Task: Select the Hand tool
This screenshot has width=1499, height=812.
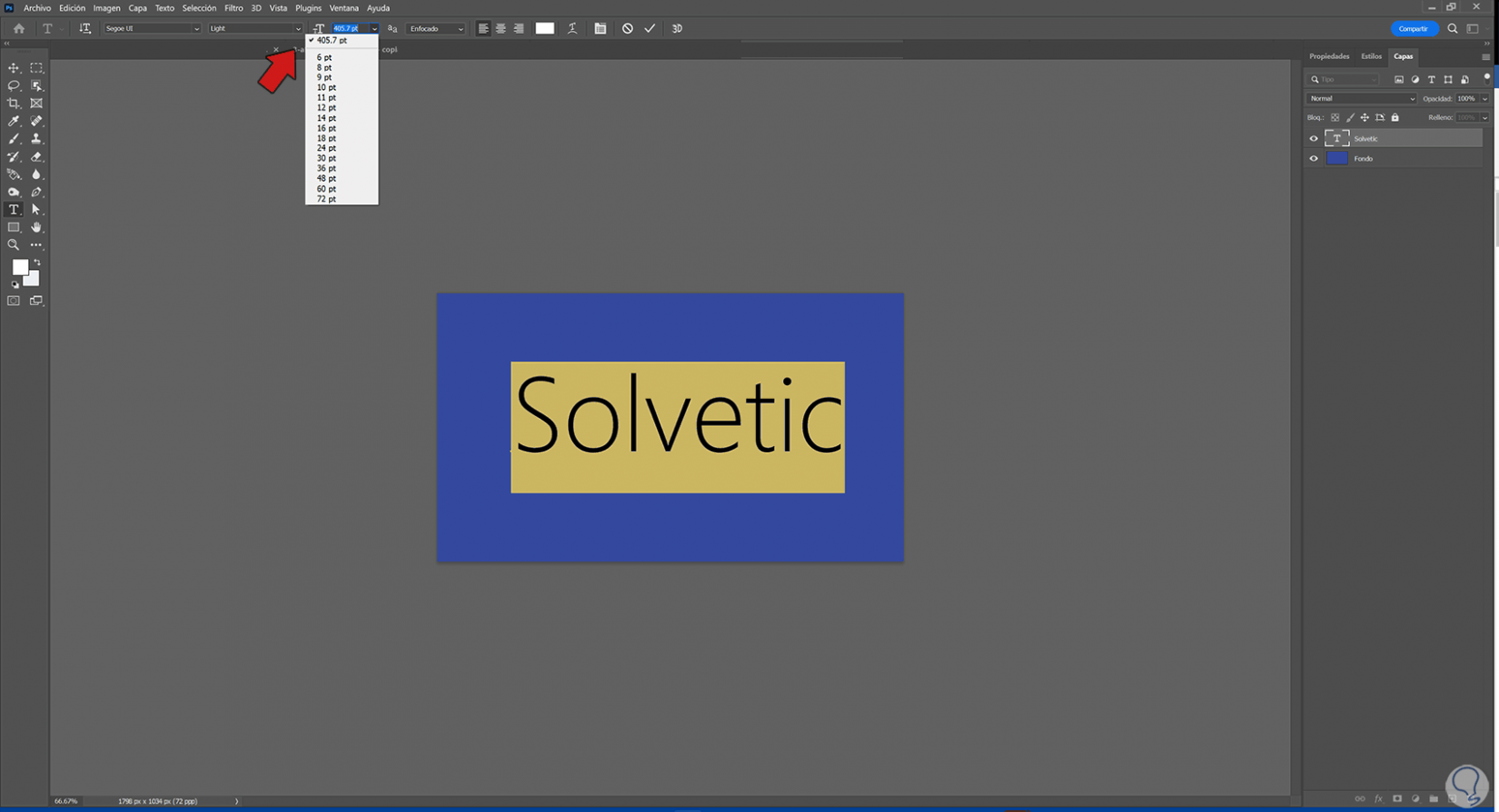Action: pyautogui.click(x=36, y=227)
